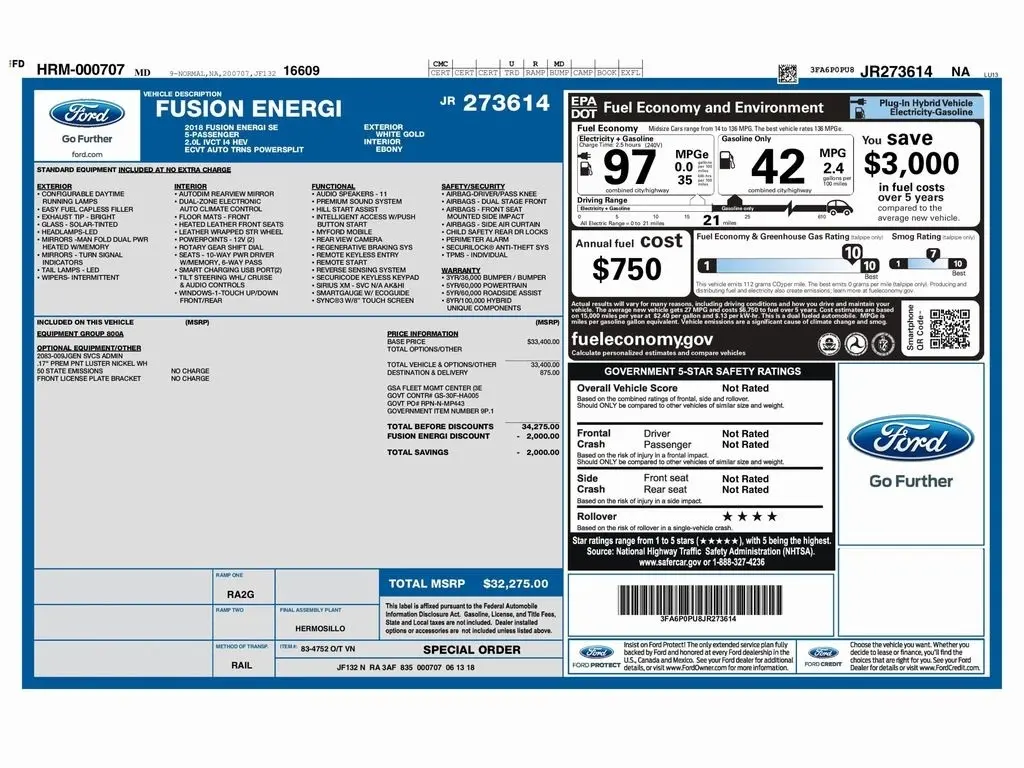Click the TOTAL BEFORE DISCOUNTS 34,275.00 line
The height and width of the screenshot is (768, 1024).
[x=473, y=426]
